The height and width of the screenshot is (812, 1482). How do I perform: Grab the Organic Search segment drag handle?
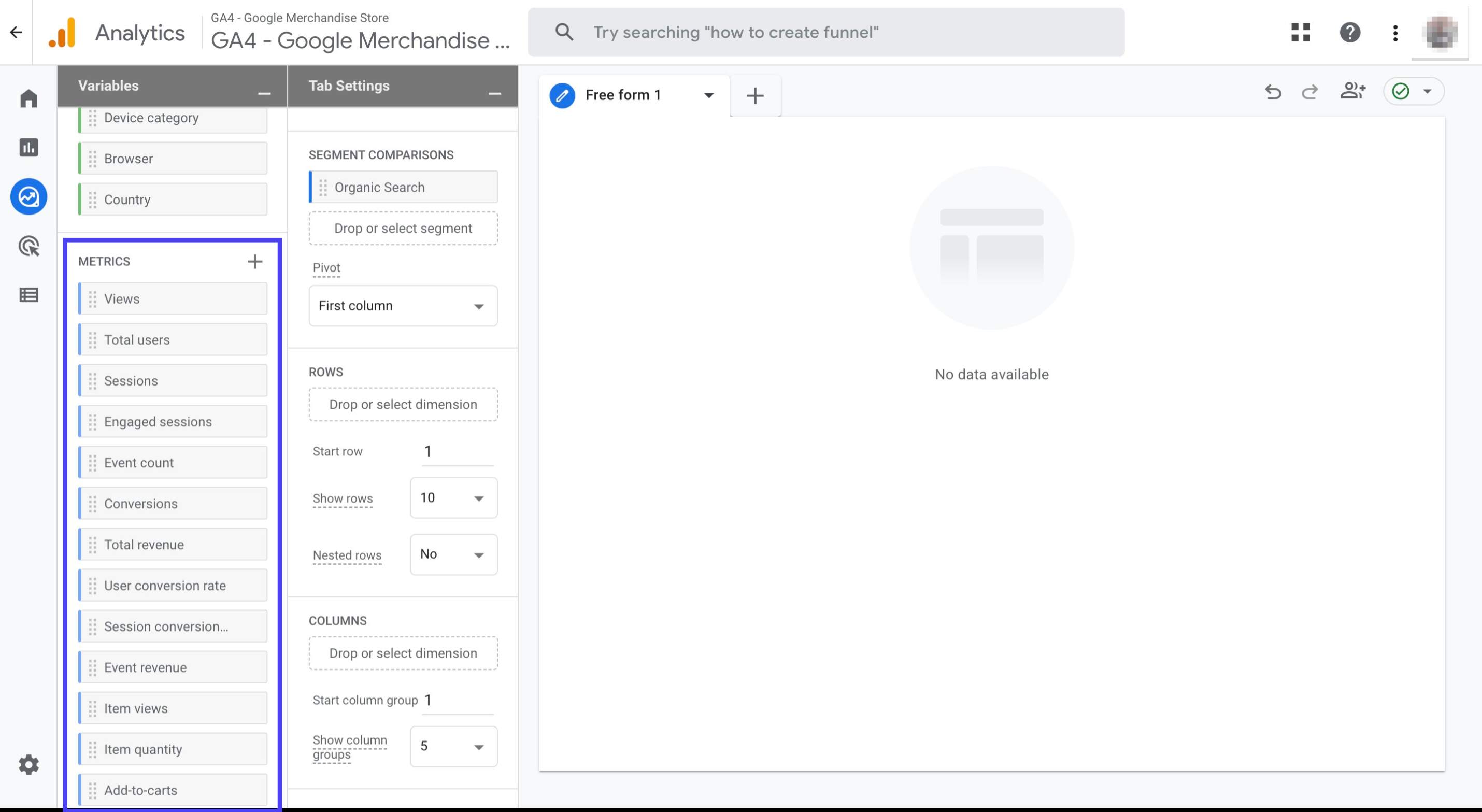click(x=323, y=188)
